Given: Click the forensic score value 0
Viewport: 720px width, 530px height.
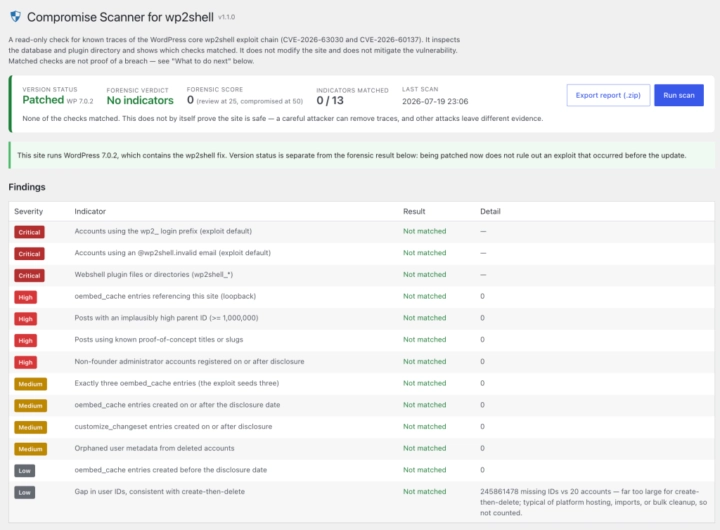Looking at the screenshot, I should [x=190, y=100].
